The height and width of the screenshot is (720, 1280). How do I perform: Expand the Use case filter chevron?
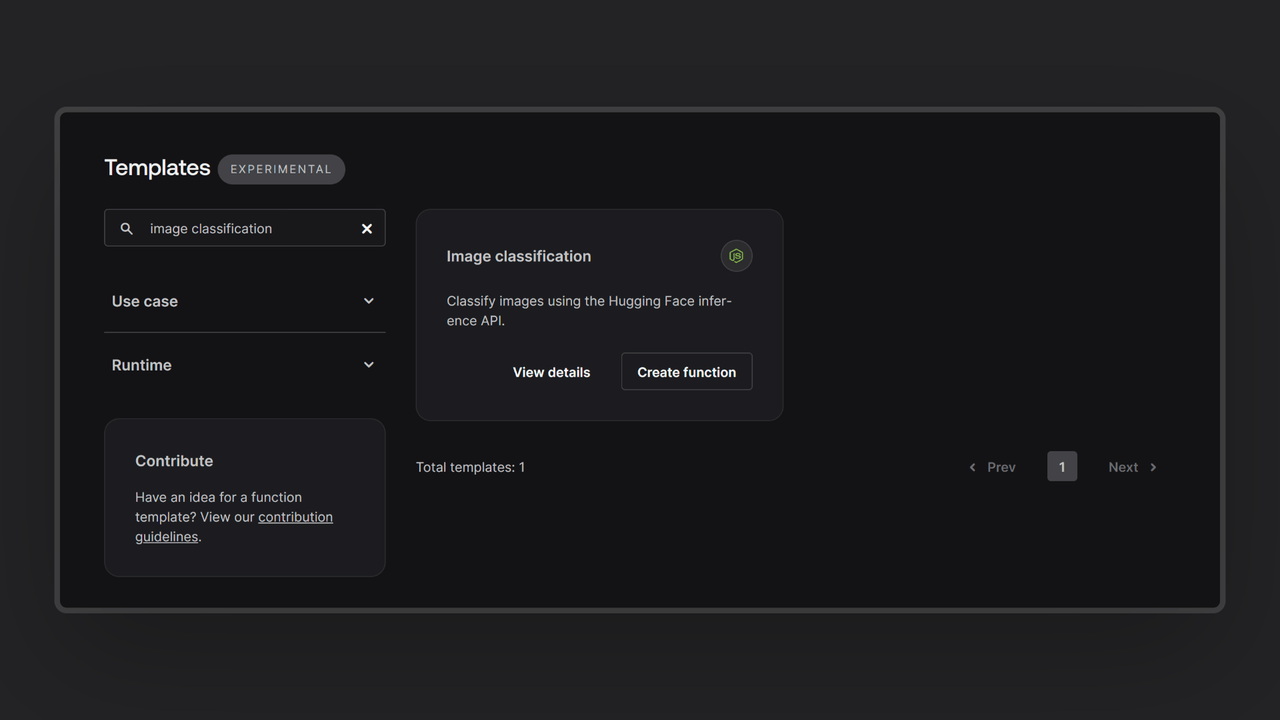point(368,301)
